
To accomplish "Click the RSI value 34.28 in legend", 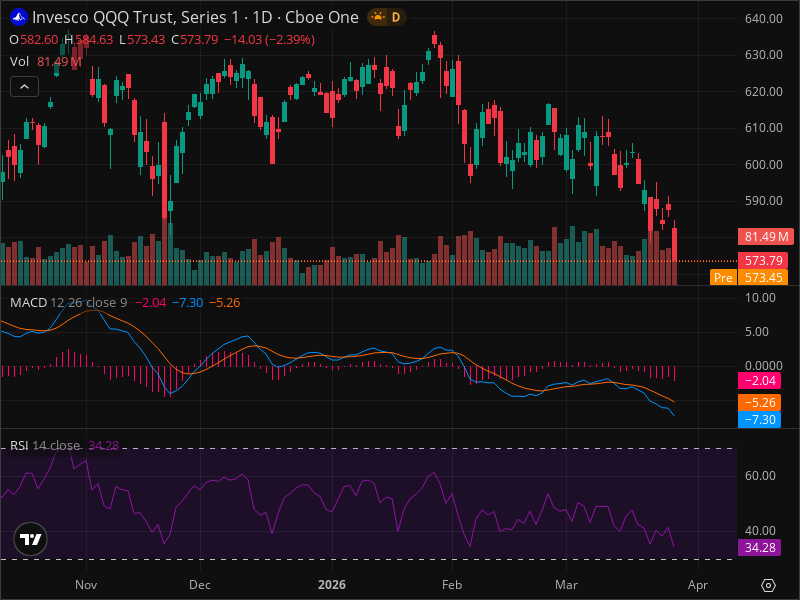I will [x=104, y=445].
